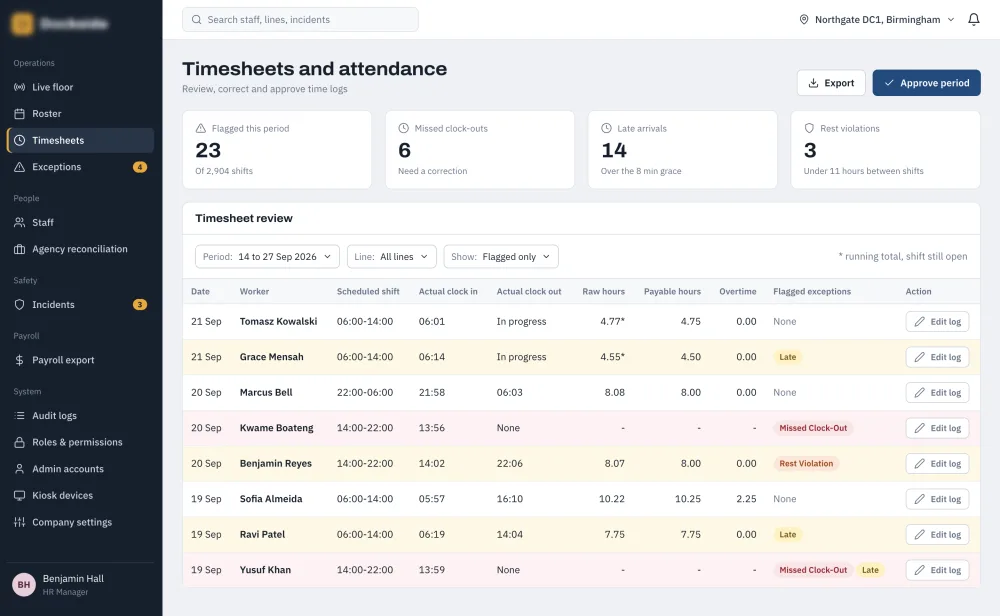The height and width of the screenshot is (616, 1000).
Task: Edit log for Benjamin Reyes
Action: [x=938, y=464]
